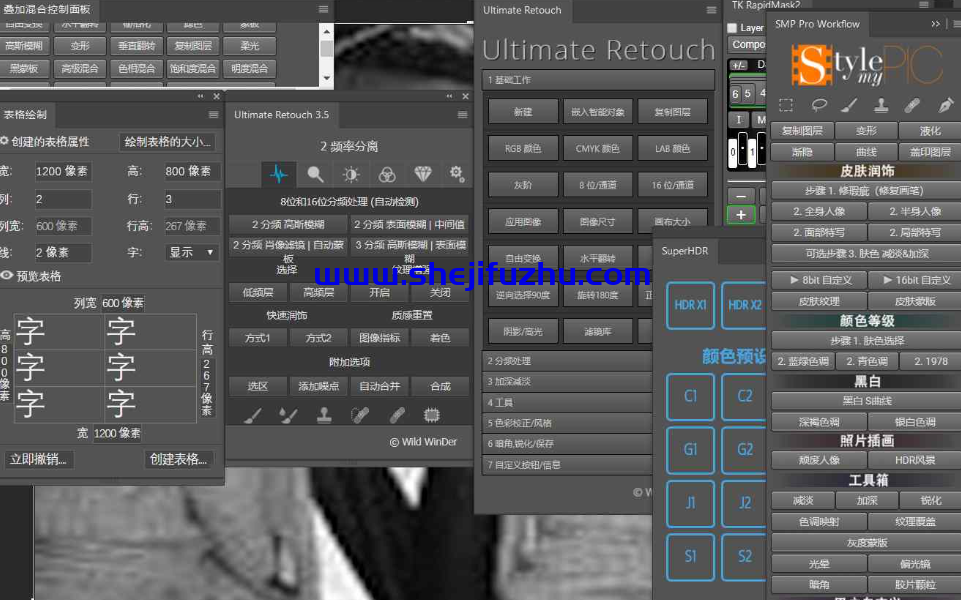Screen dimensions: 961x600
Task: Switch to the 表格绘制 tab
Action: pyautogui.click(x=25, y=115)
